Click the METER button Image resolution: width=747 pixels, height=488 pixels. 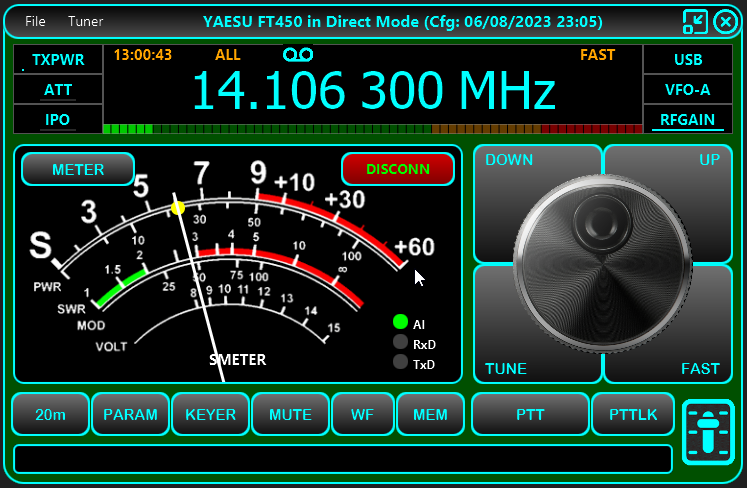78,169
